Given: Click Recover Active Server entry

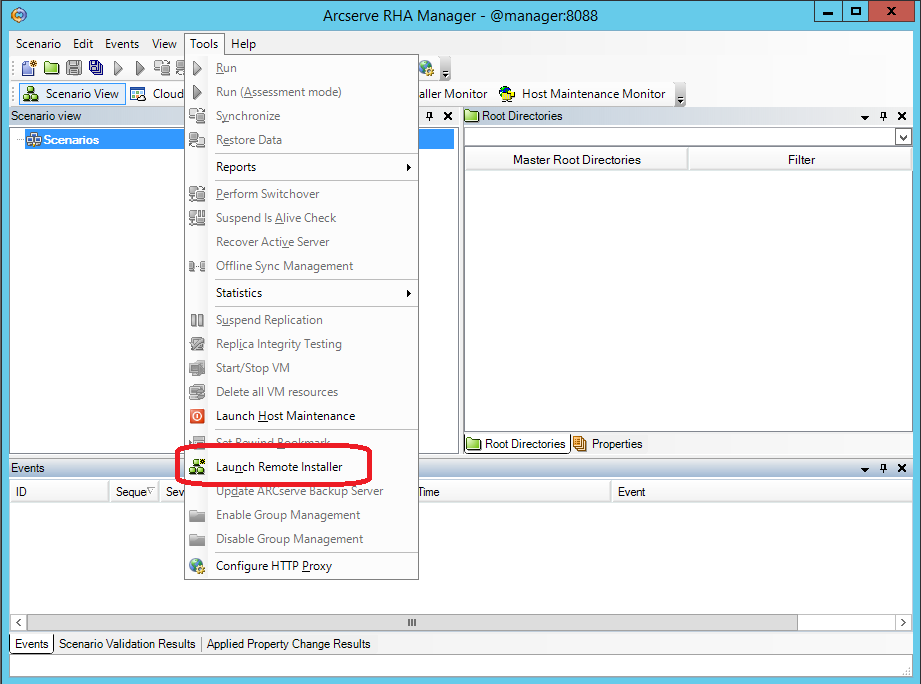Looking at the screenshot, I should tap(301, 242).
